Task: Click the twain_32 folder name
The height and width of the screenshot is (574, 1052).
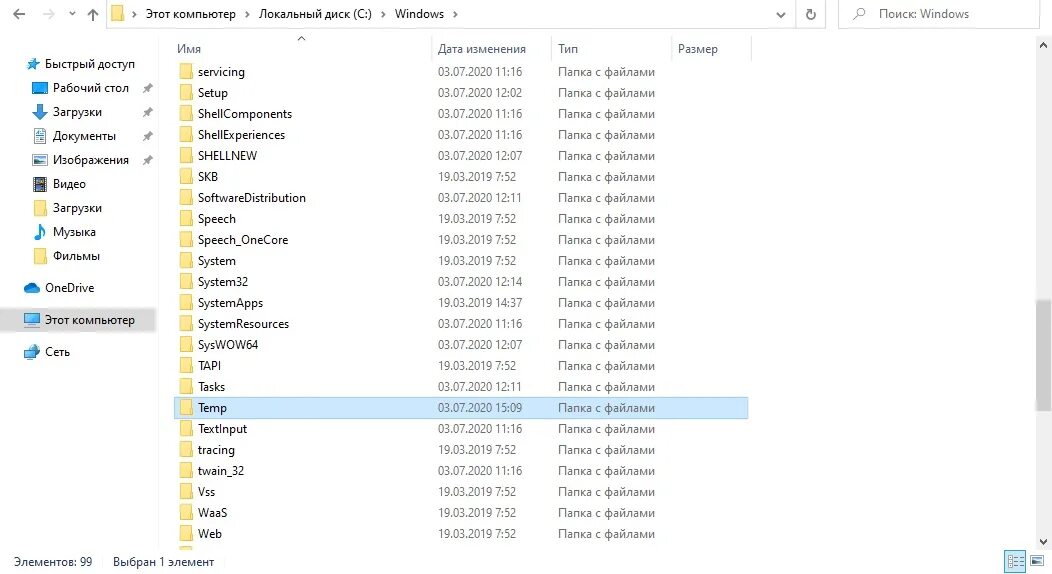Action: click(221, 471)
